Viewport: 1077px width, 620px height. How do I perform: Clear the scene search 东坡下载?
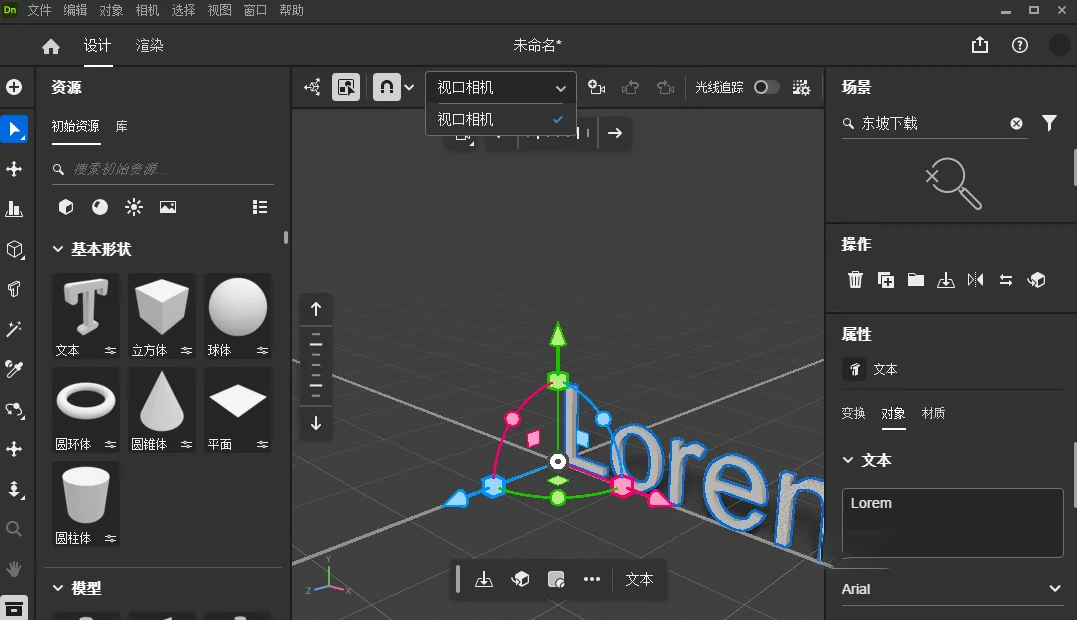(1017, 124)
